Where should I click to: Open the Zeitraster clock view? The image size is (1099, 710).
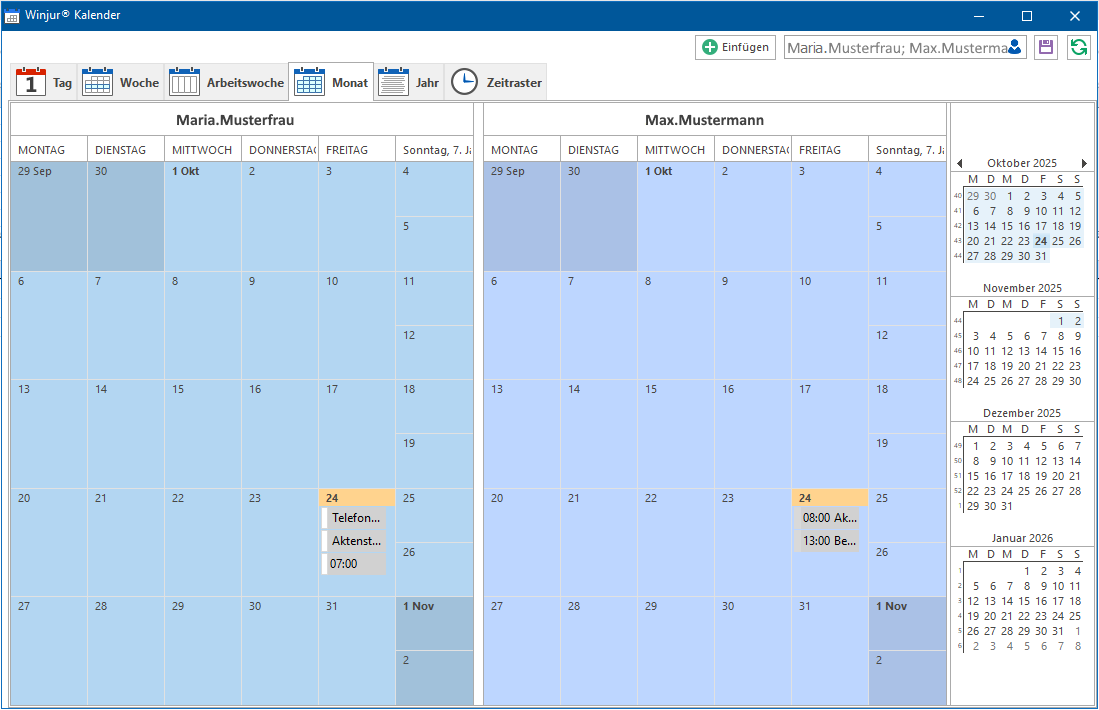coord(496,83)
